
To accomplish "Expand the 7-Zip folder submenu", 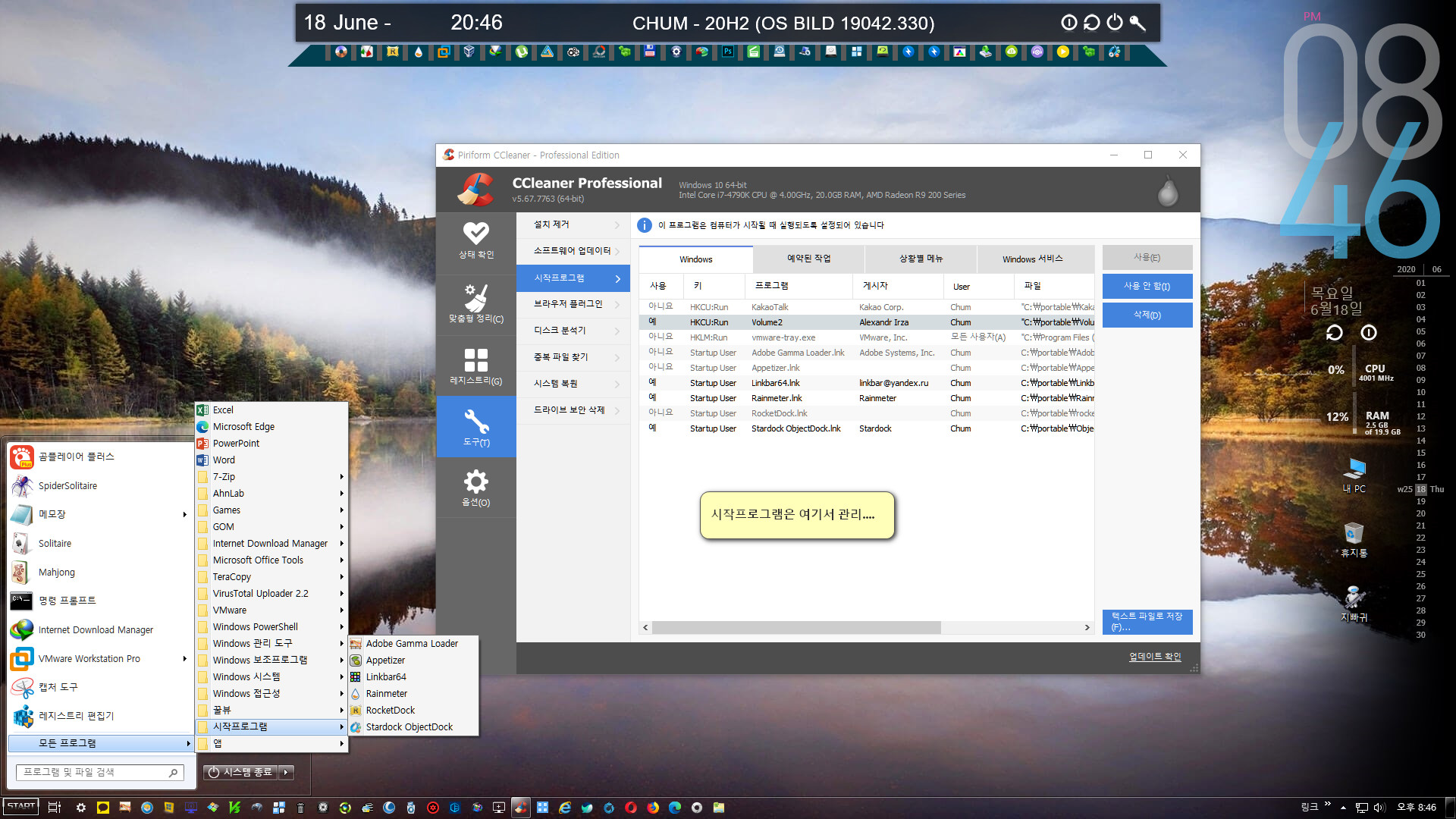I will 271,476.
